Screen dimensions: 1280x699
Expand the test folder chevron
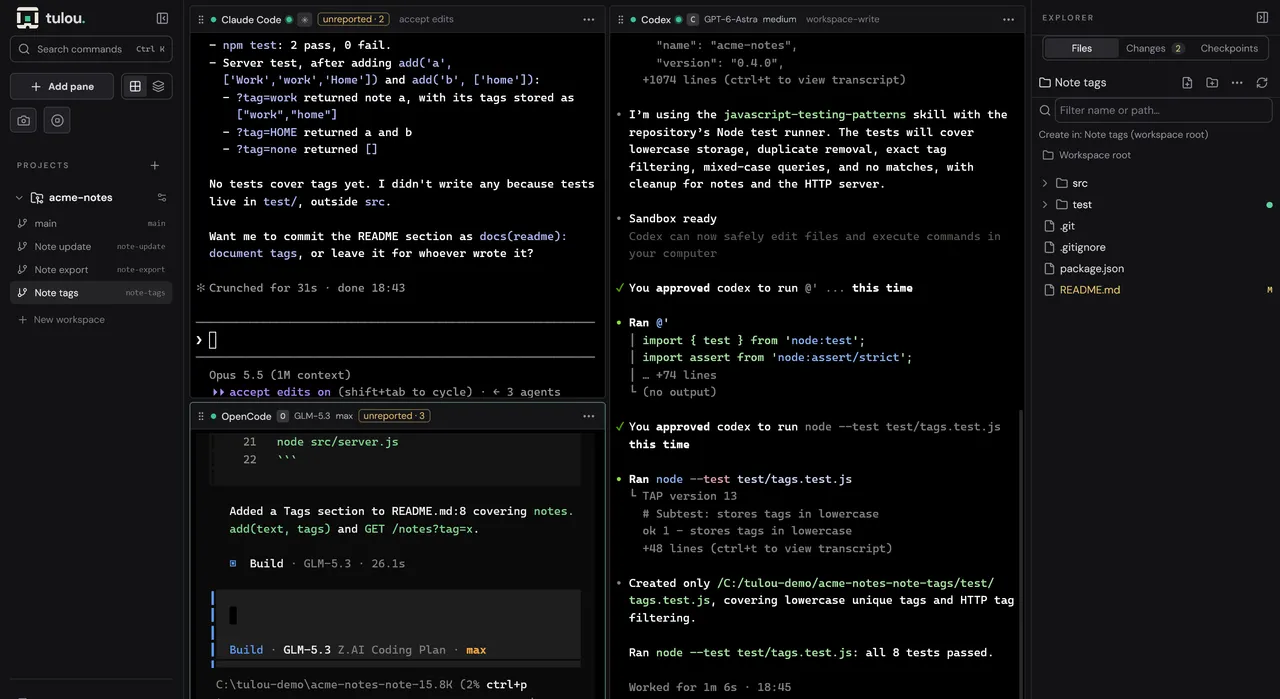(1045, 204)
